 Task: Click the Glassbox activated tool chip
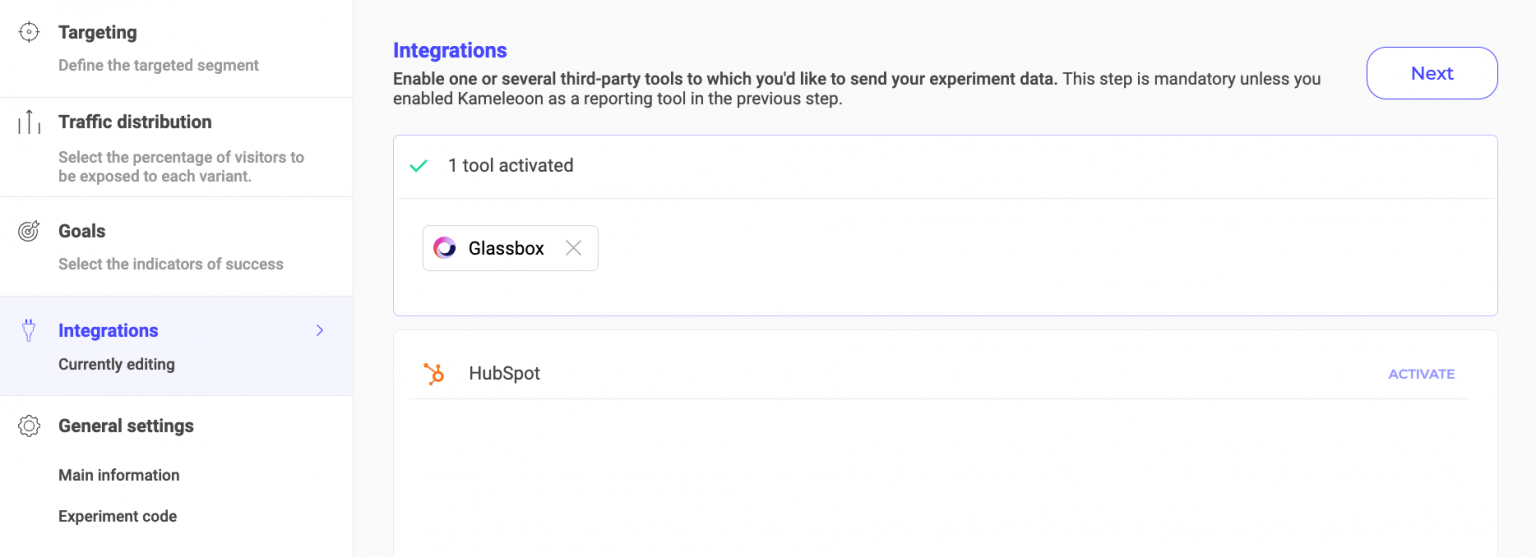505,248
